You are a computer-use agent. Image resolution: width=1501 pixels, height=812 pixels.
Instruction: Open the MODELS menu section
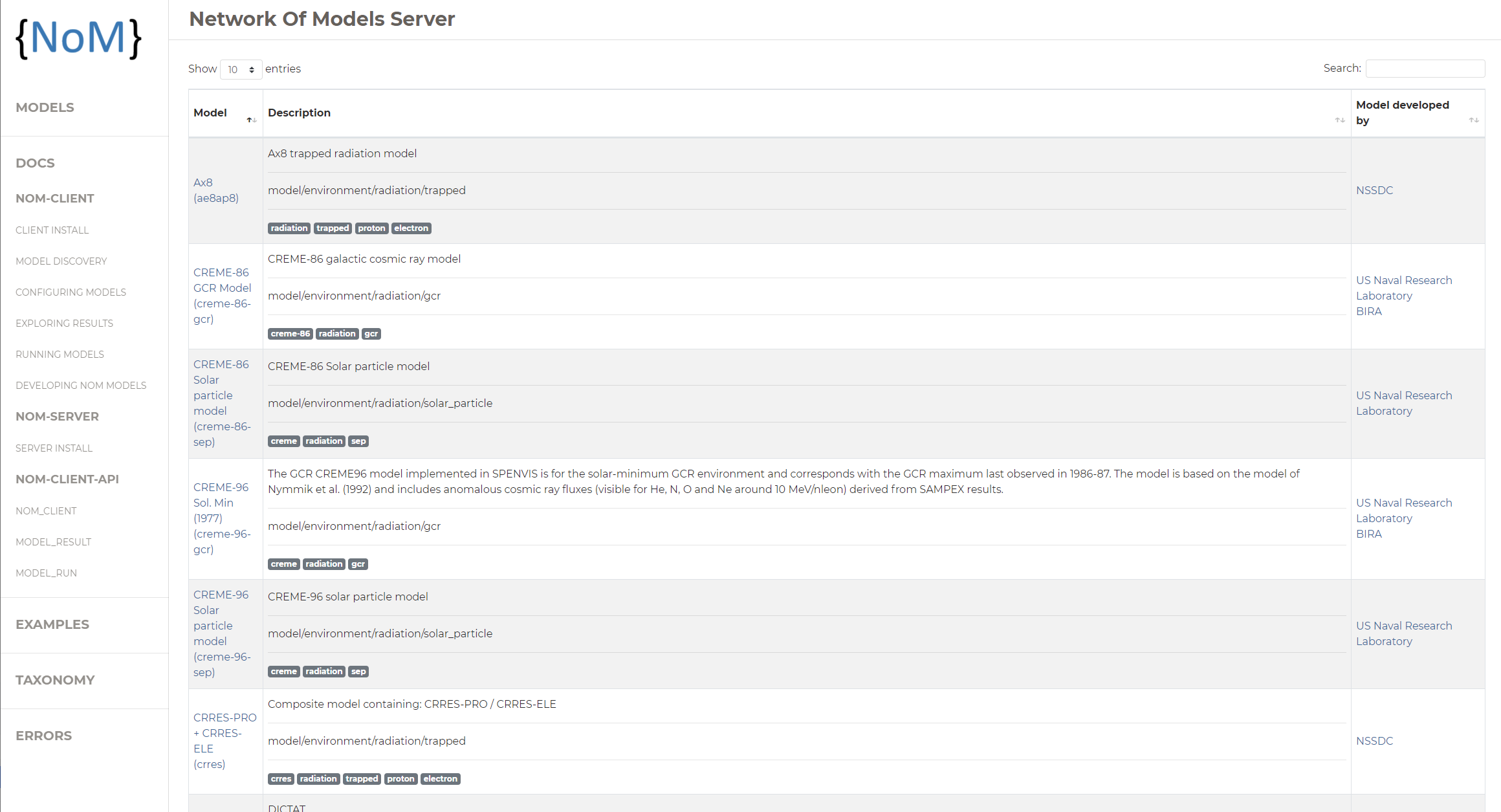click(x=45, y=107)
